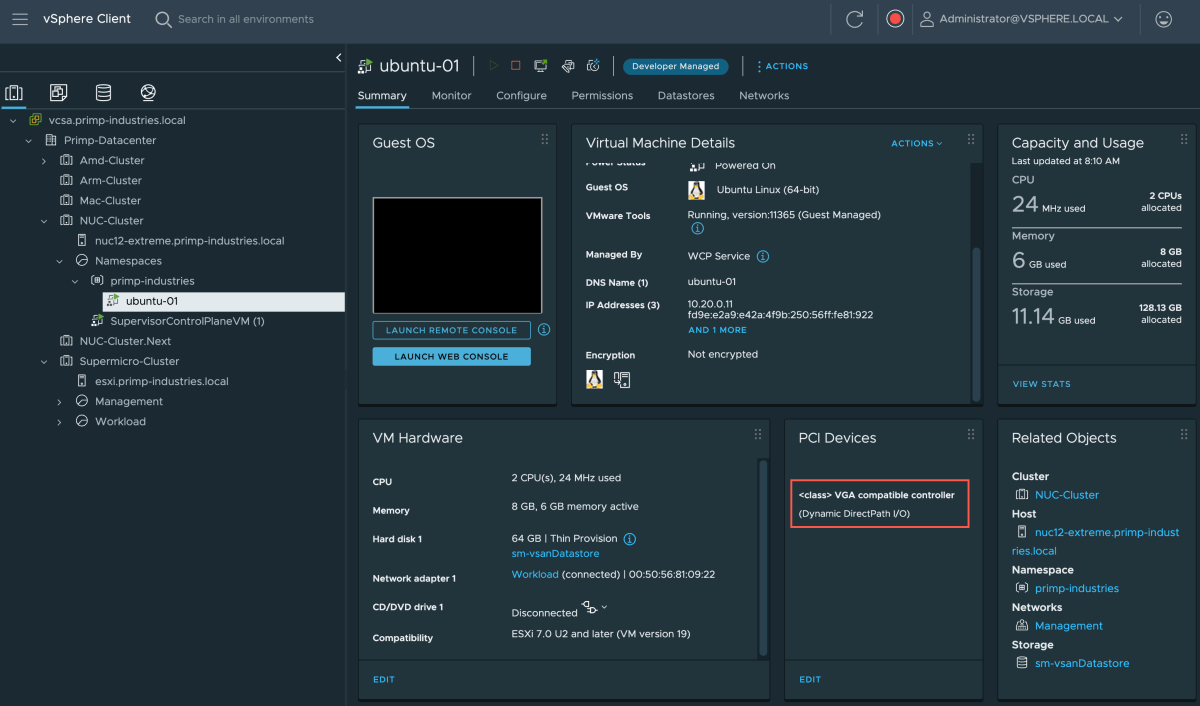This screenshot has width=1200, height=706.
Task: Click the Related Objects card drag handle
Action: coord(1185,434)
